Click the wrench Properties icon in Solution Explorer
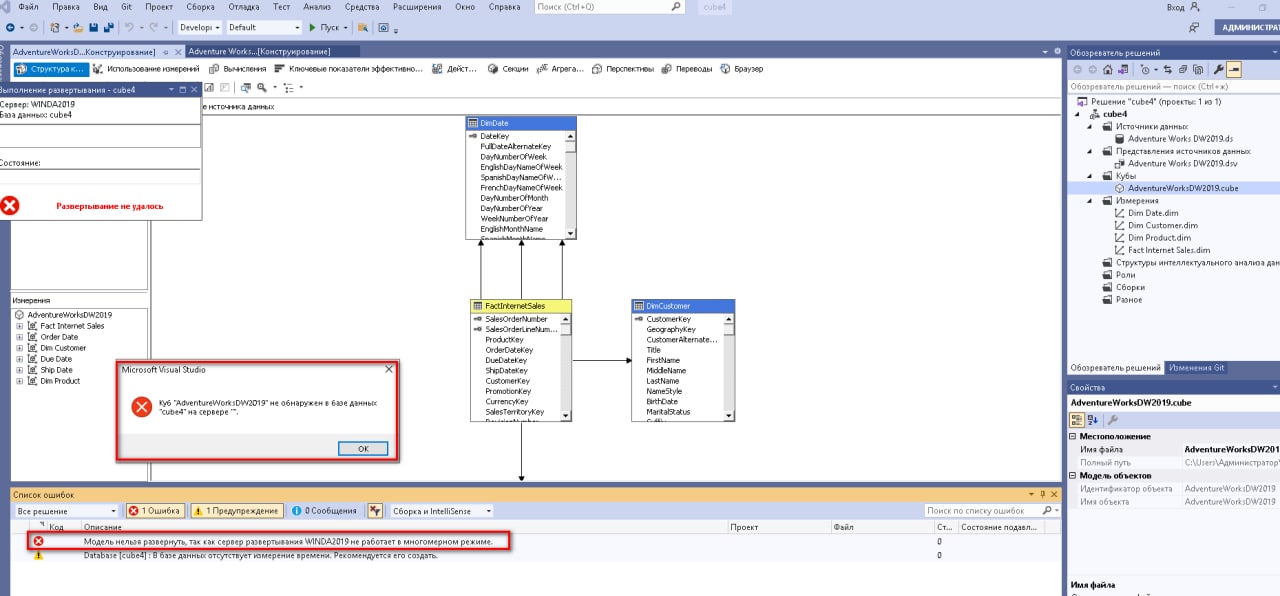The height and width of the screenshot is (596, 1280). (1218, 70)
